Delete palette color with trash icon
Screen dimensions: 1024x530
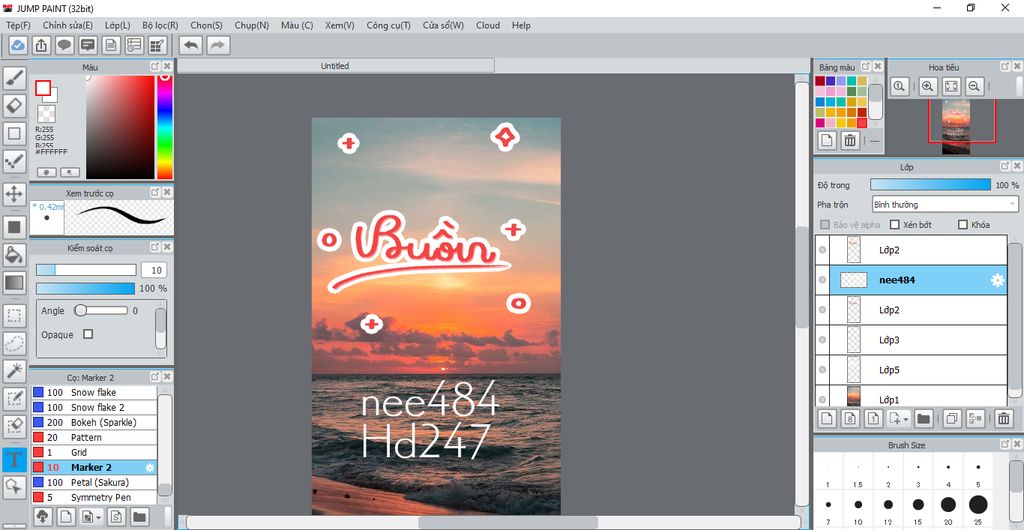[x=850, y=140]
